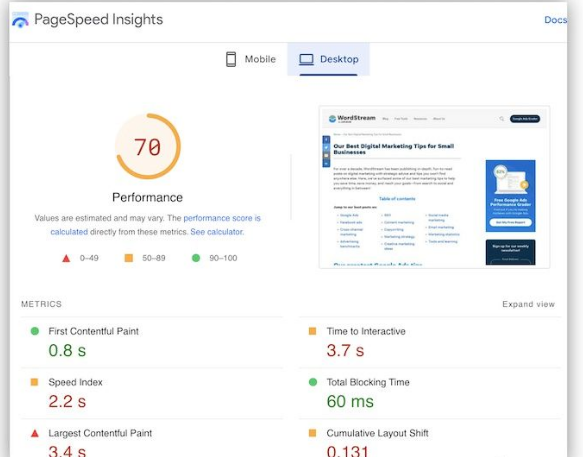The image size is (583, 457).
Task: Click the Performance heading under the gauge
Action: click(148, 197)
